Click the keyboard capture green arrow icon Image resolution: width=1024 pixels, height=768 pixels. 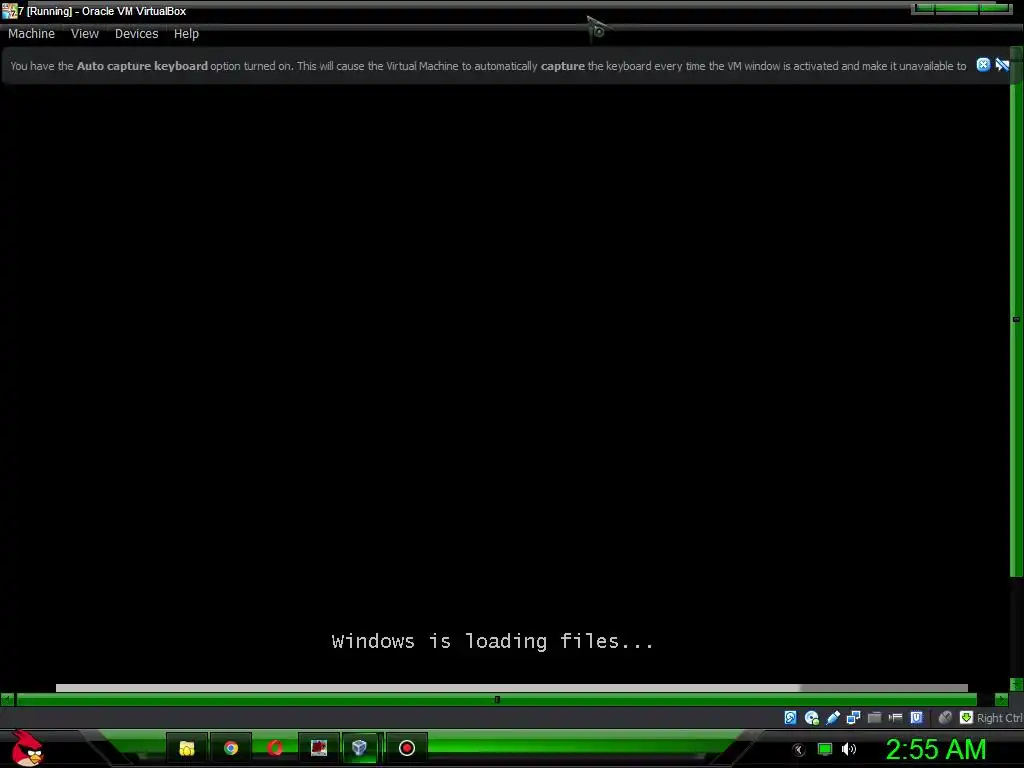967,718
